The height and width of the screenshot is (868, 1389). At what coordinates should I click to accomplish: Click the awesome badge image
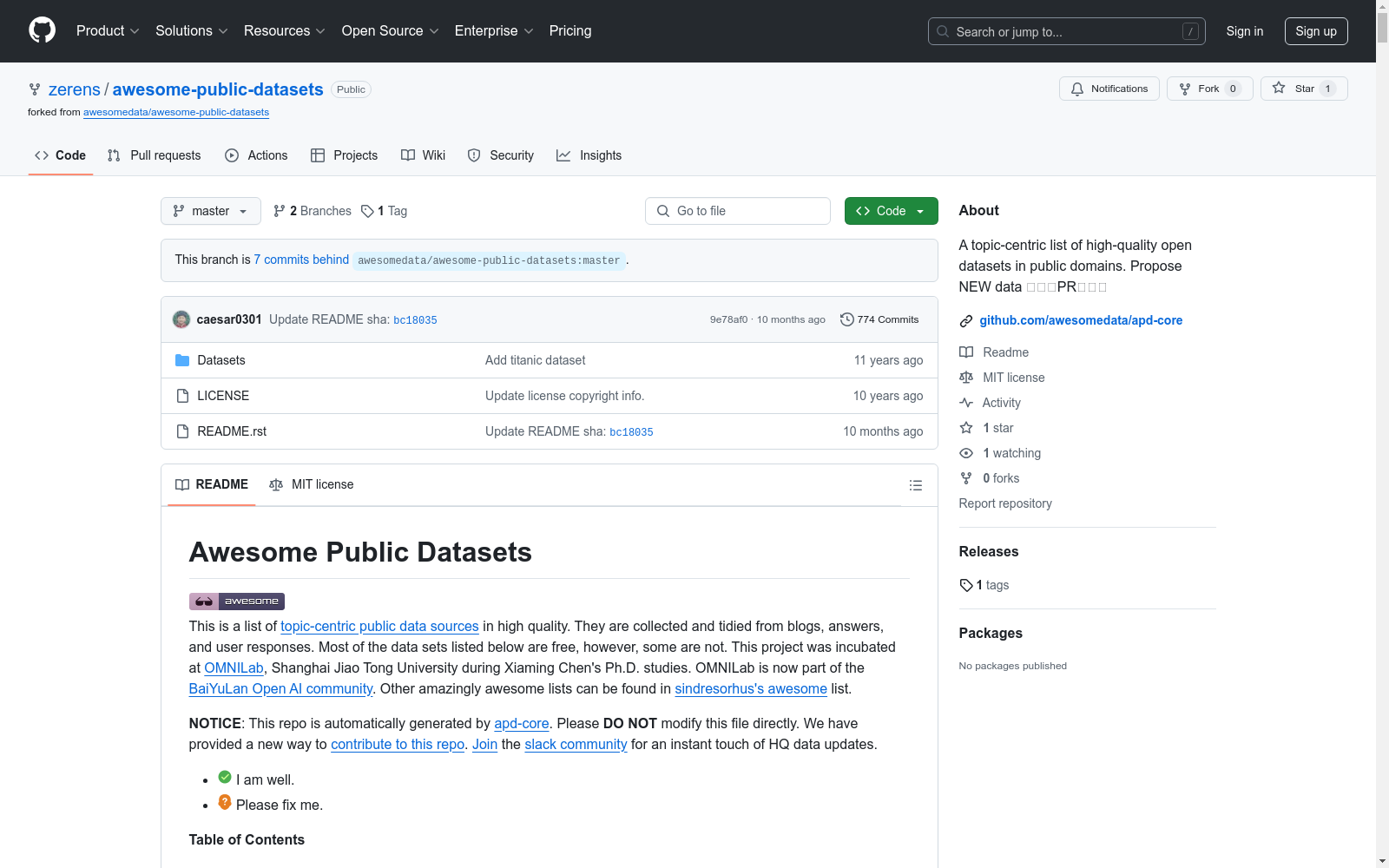pyautogui.click(x=237, y=601)
